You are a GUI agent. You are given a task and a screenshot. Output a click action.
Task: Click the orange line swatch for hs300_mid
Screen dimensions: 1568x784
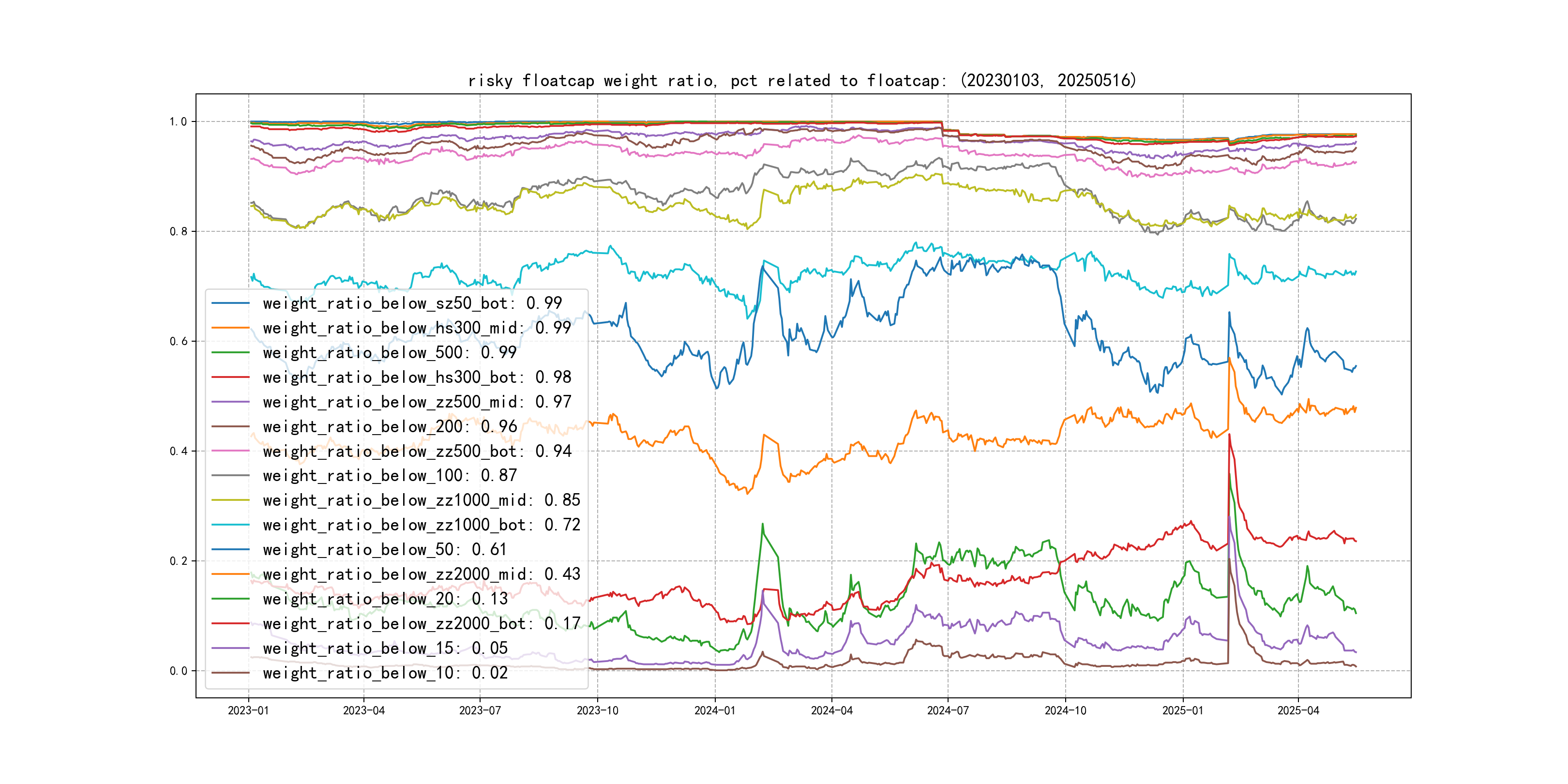[230, 328]
